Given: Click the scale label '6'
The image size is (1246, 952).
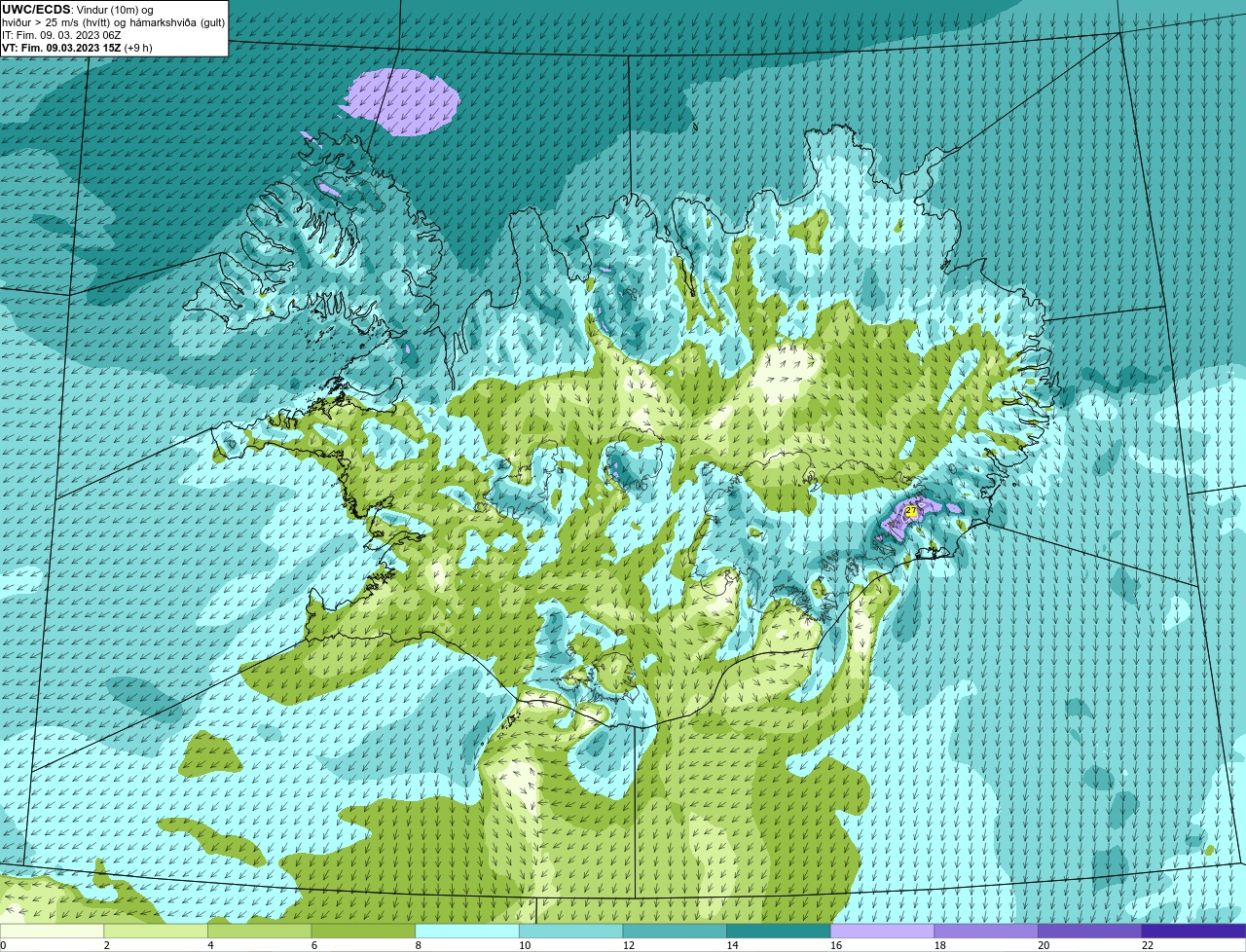Looking at the screenshot, I should pyautogui.click(x=315, y=945).
